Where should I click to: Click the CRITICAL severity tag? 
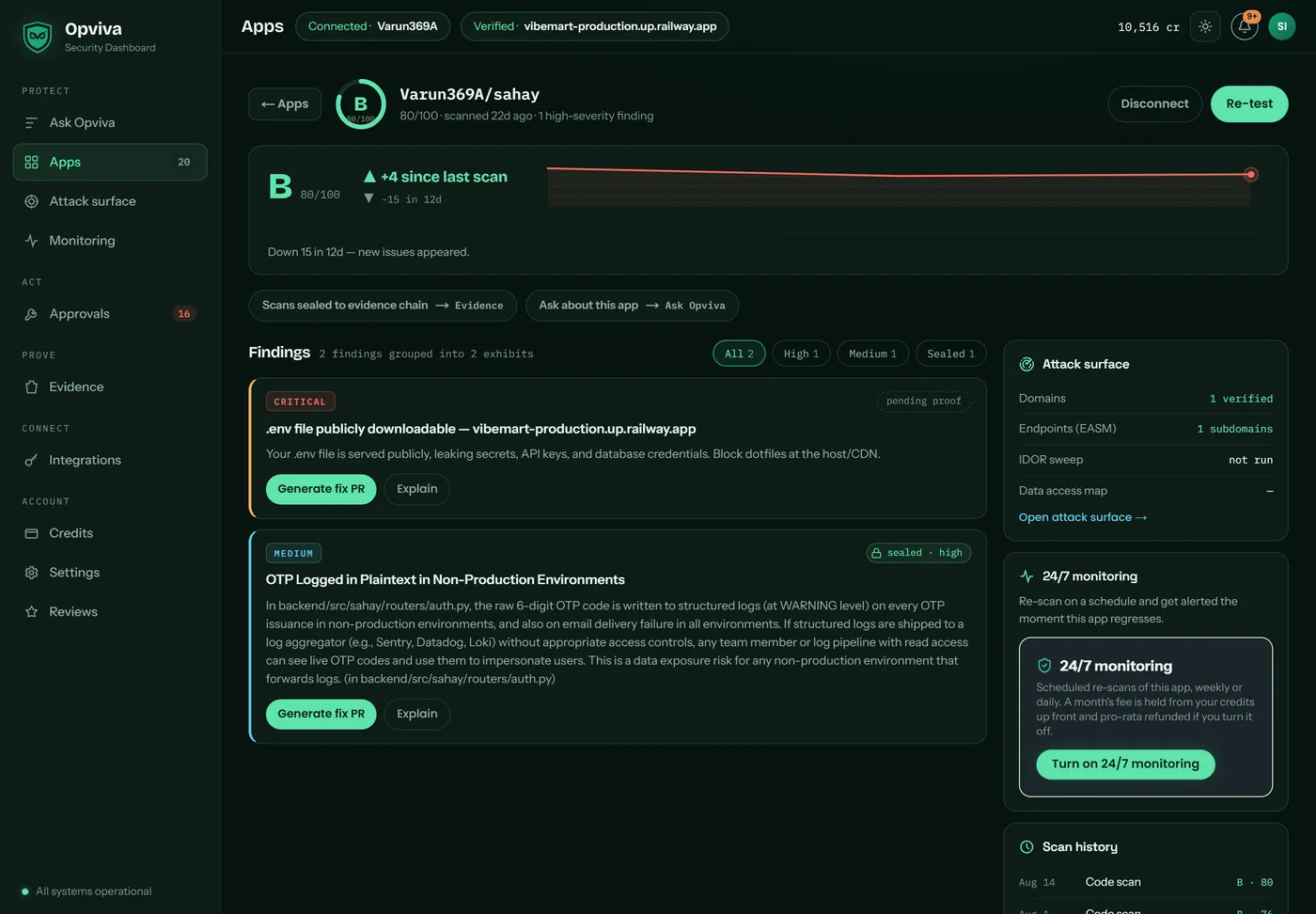(300, 402)
